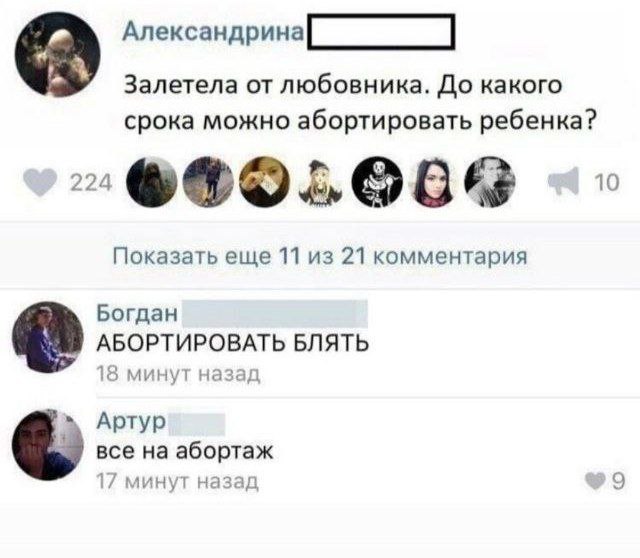Click the 10 shares count
640x558 pixels.
point(607,182)
